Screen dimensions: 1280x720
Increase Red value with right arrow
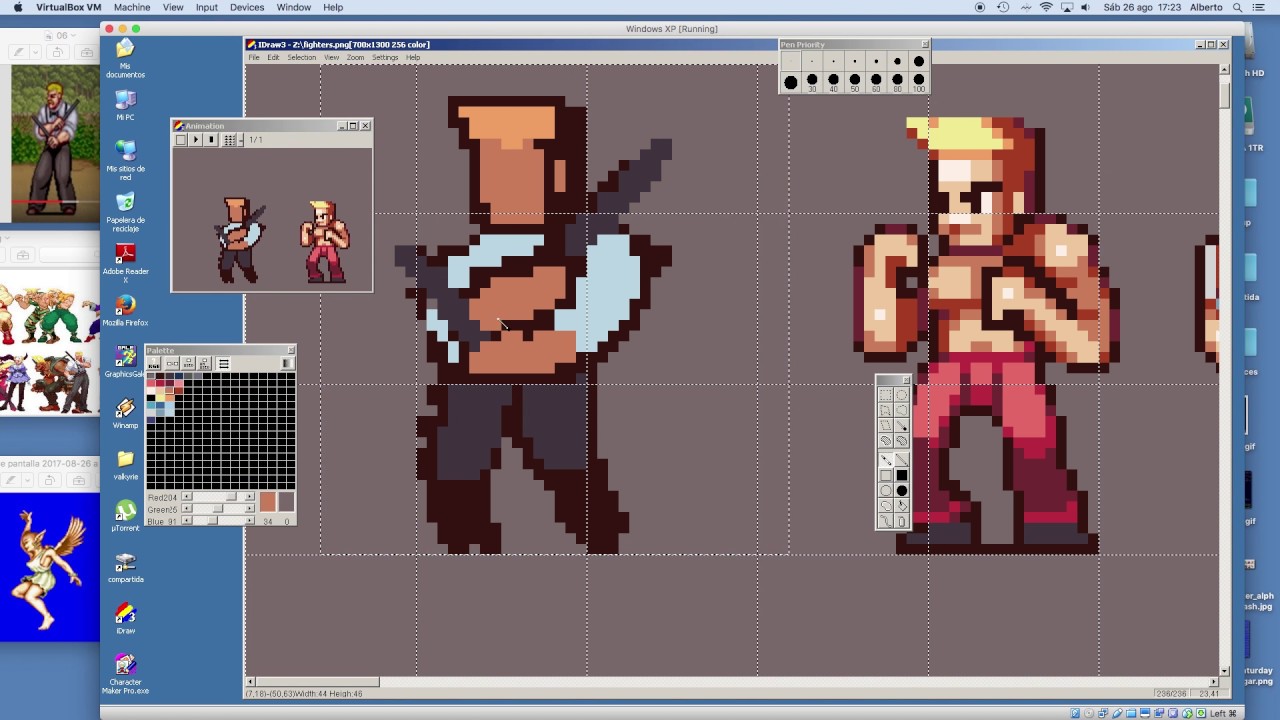pyautogui.click(x=249, y=496)
